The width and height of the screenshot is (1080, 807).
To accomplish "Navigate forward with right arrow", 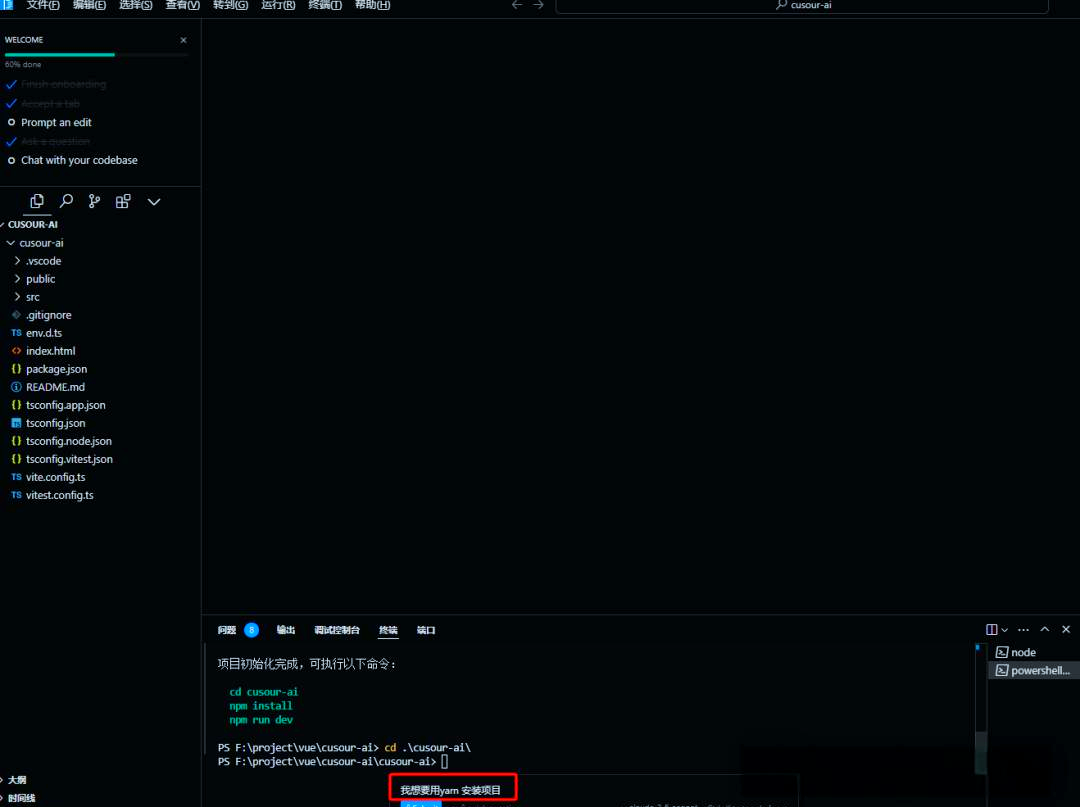I will pyautogui.click(x=539, y=5).
